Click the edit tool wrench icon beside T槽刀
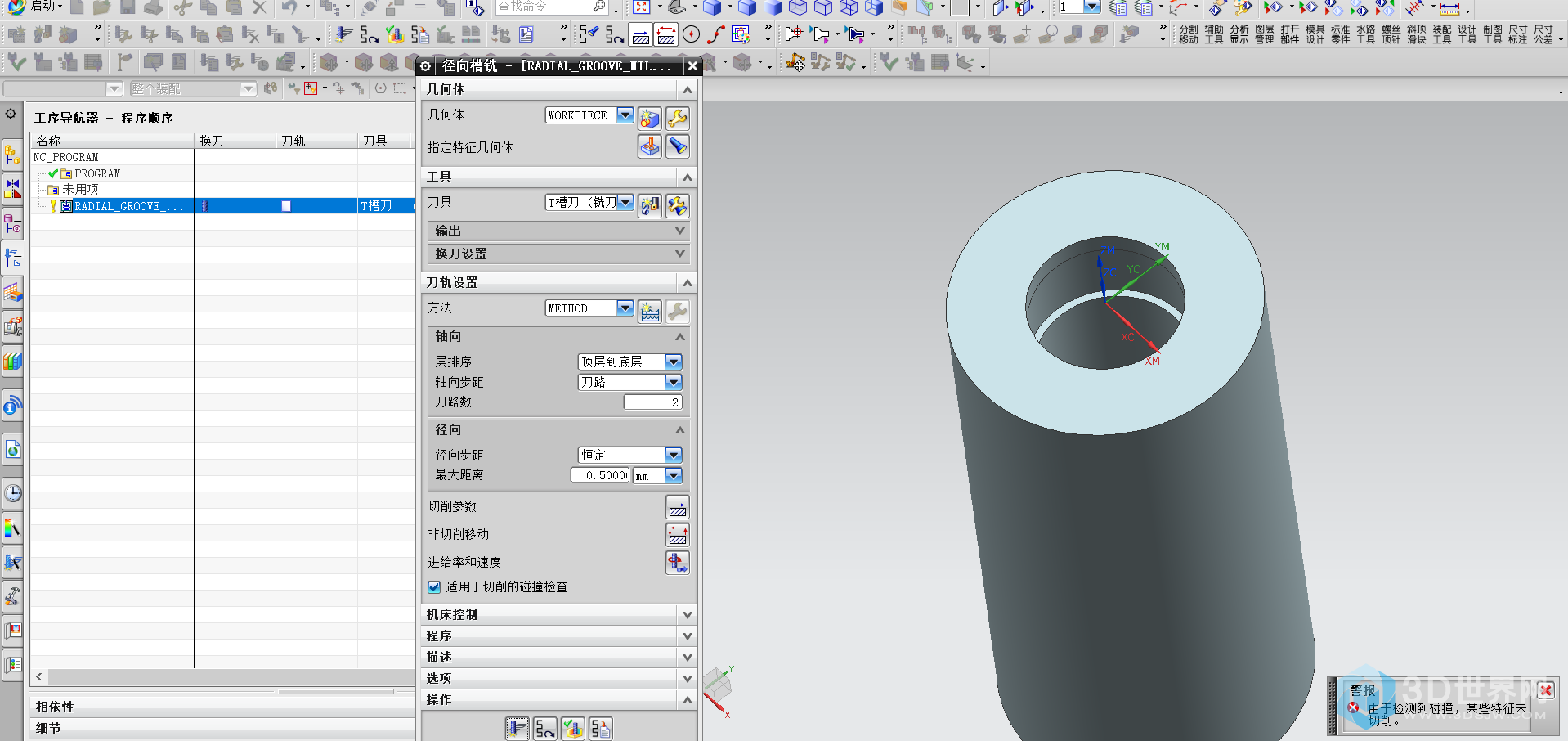This screenshot has width=1568, height=741. click(678, 205)
